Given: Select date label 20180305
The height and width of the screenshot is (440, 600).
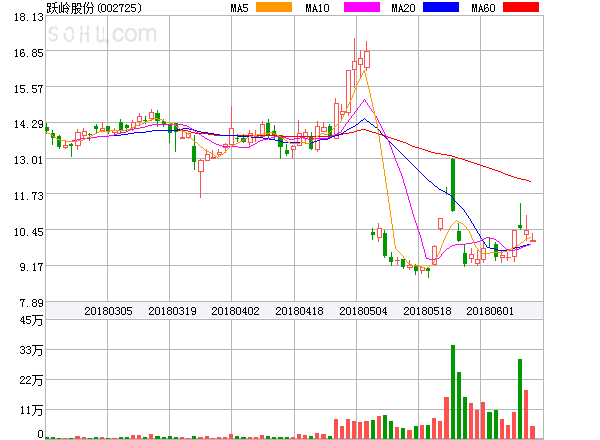Looking at the screenshot, I should pyautogui.click(x=108, y=311).
